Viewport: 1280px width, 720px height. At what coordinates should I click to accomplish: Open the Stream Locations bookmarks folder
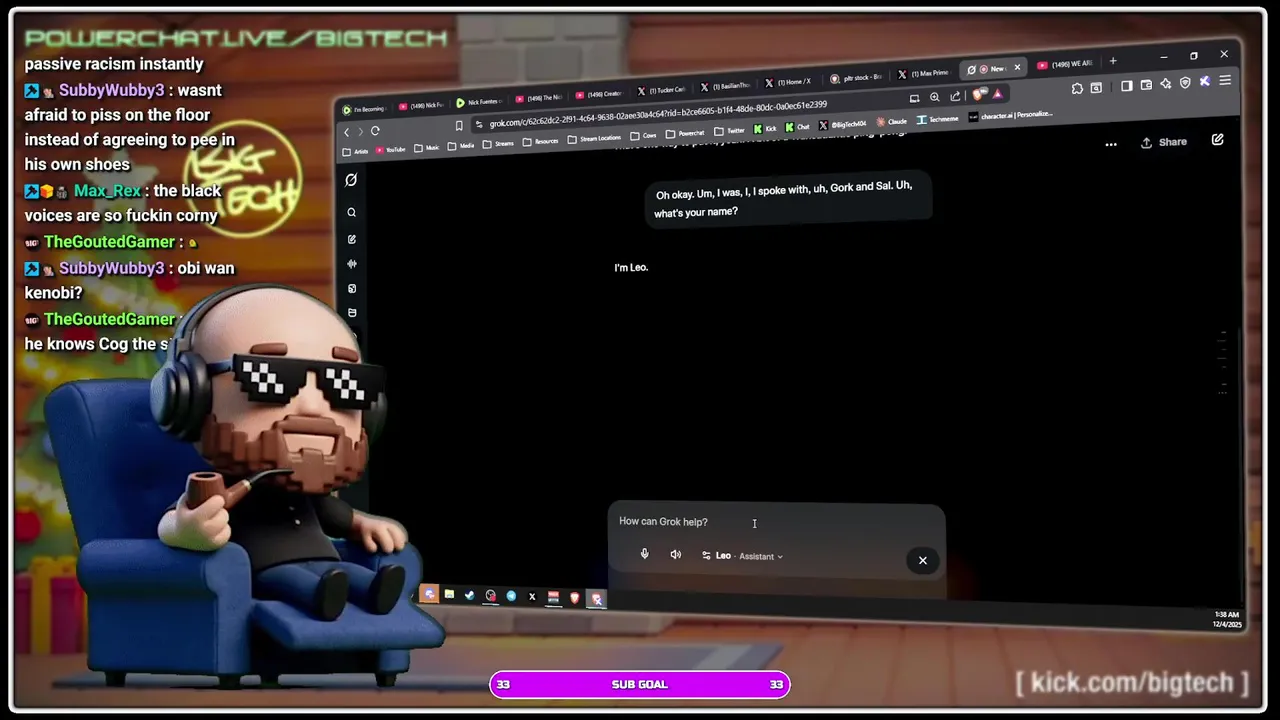click(x=595, y=138)
